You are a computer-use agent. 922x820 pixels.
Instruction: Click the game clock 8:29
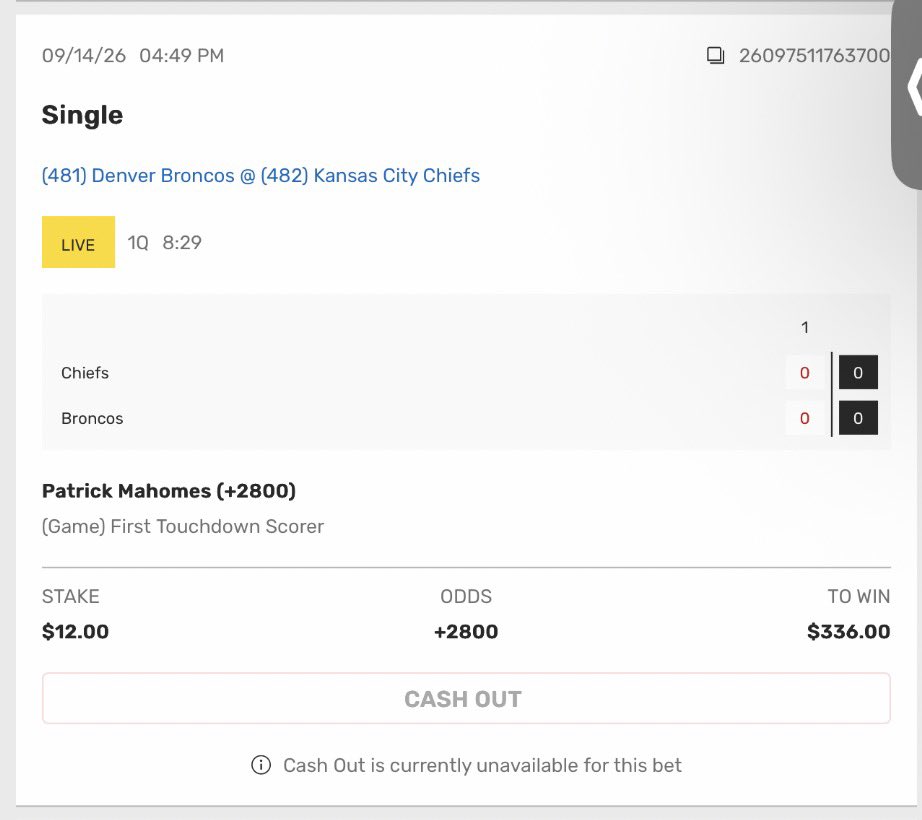(182, 242)
